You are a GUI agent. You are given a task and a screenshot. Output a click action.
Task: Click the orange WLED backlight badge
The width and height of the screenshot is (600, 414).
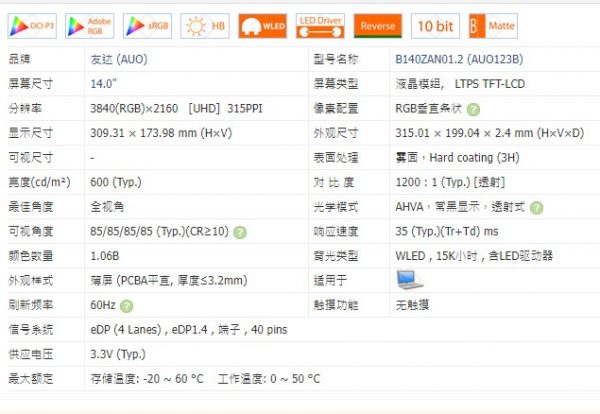click(x=262, y=26)
